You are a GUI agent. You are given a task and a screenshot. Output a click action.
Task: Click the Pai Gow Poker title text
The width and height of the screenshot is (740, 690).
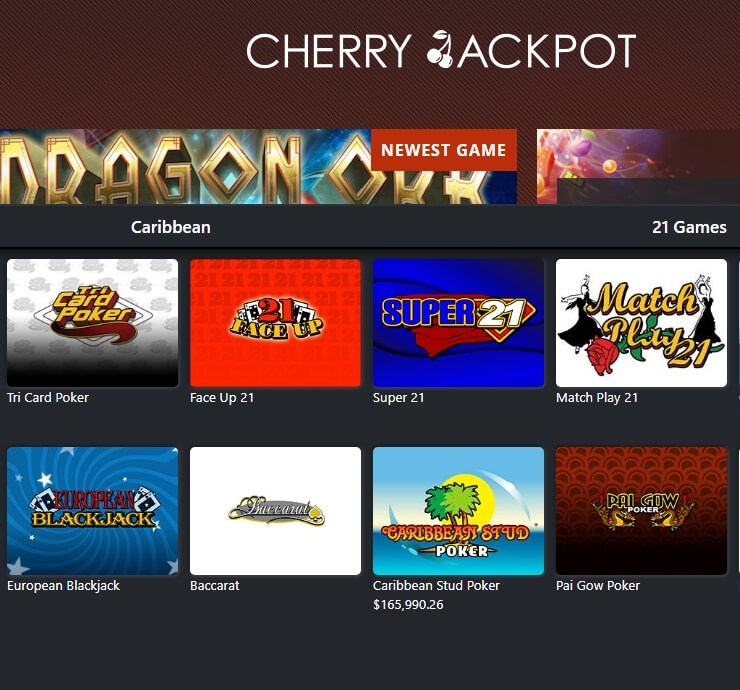pyautogui.click(x=598, y=586)
